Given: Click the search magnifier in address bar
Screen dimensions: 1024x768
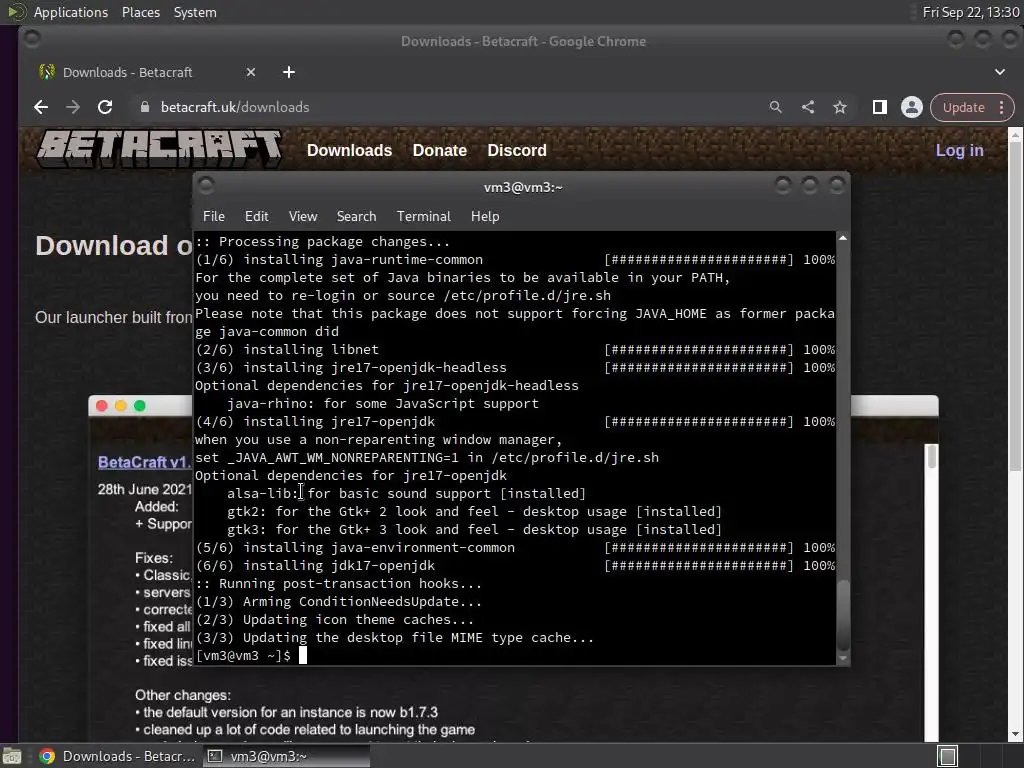Looking at the screenshot, I should click(775, 107).
